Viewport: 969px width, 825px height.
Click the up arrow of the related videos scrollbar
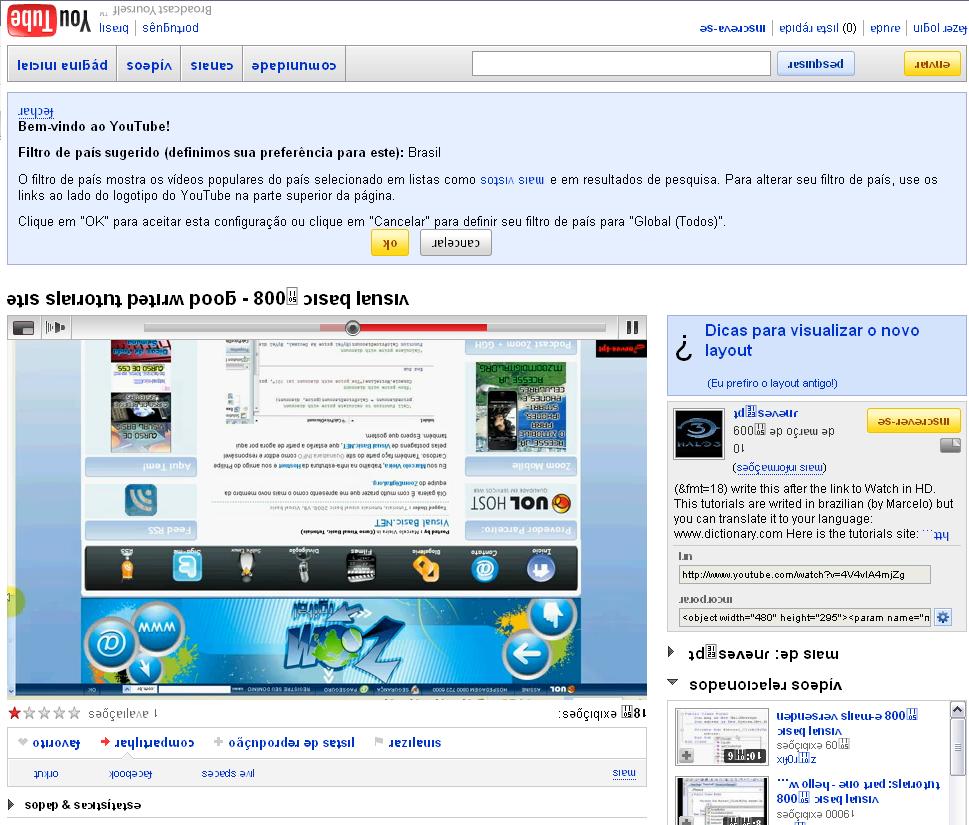(958, 709)
